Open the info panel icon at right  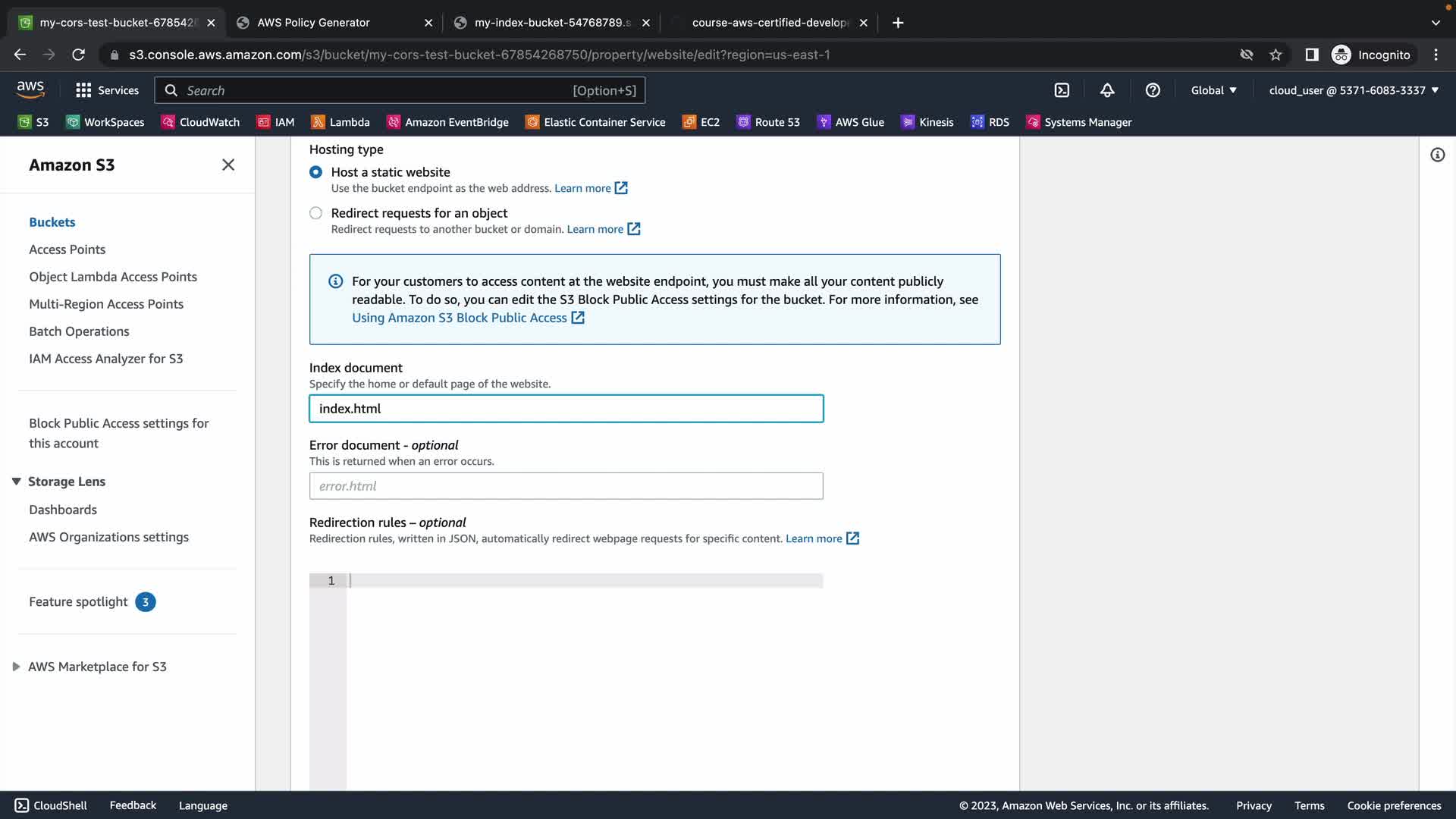(x=1437, y=155)
